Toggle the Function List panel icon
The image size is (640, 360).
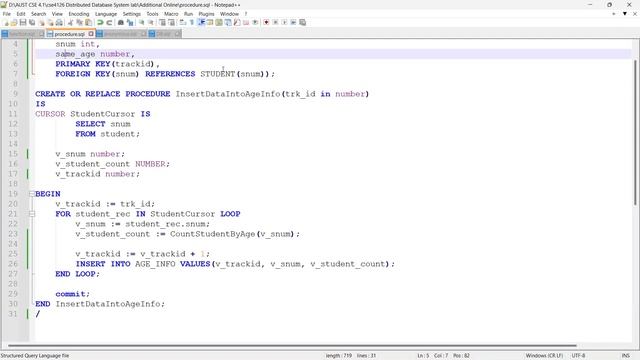coord(237,22)
